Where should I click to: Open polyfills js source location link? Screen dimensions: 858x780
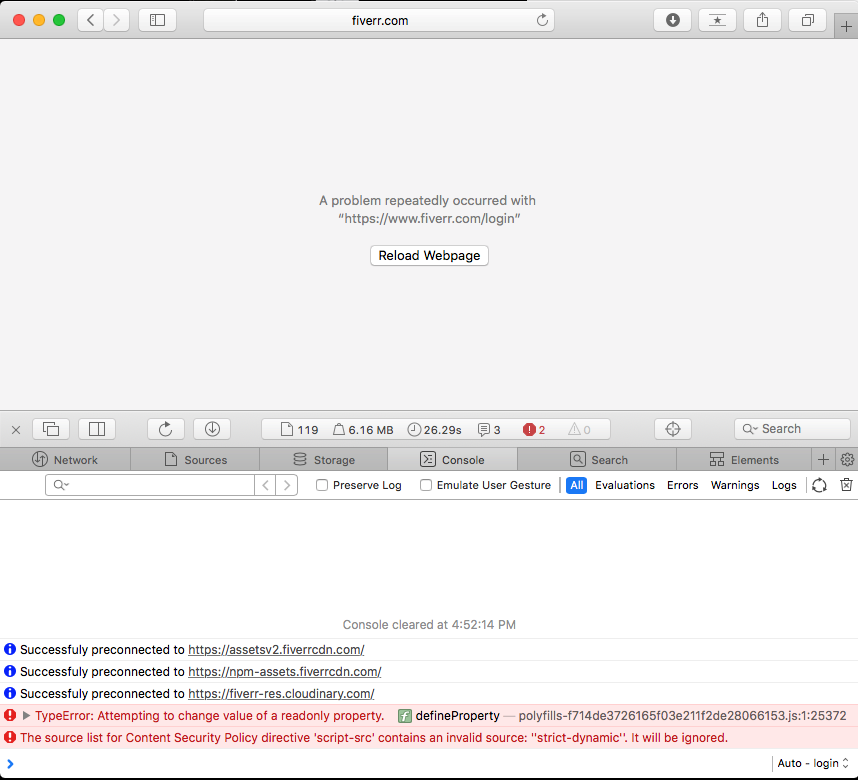point(682,715)
